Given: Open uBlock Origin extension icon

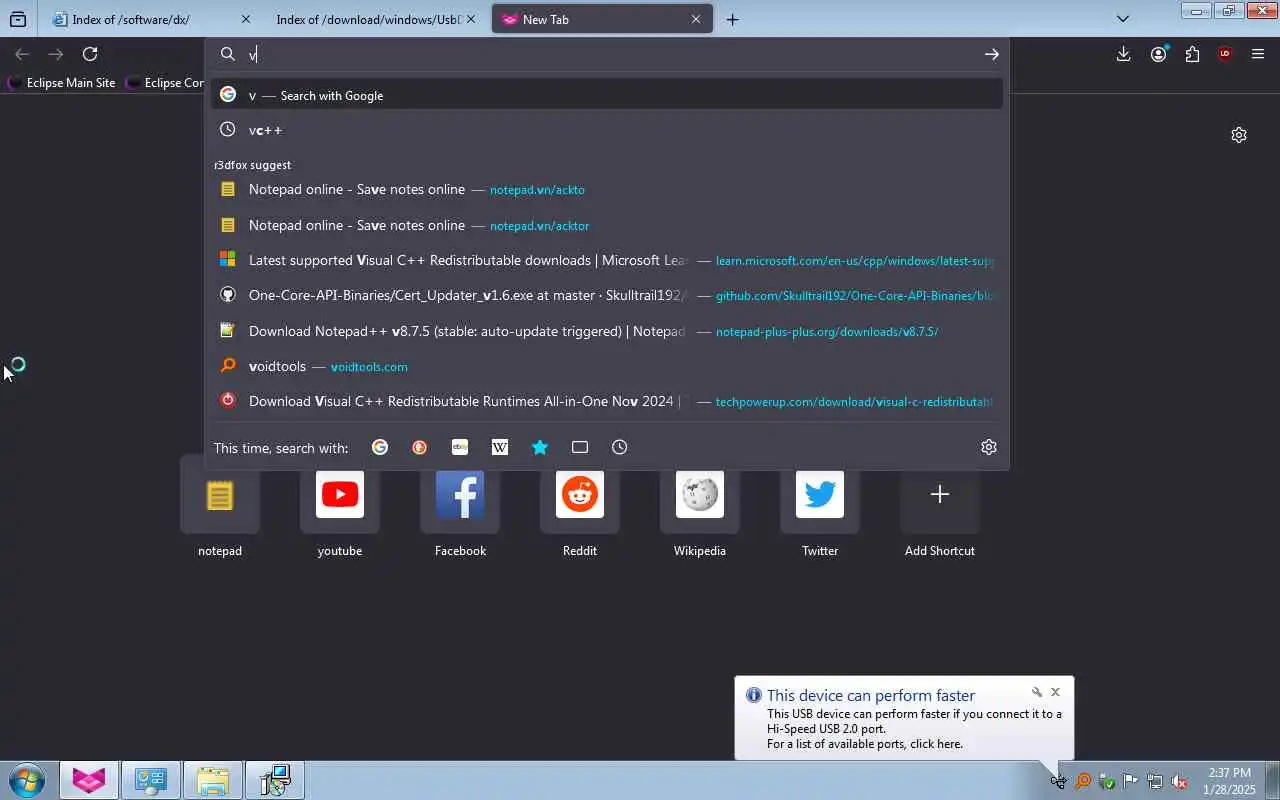Looking at the screenshot, I should click(x=1225, y=54).
